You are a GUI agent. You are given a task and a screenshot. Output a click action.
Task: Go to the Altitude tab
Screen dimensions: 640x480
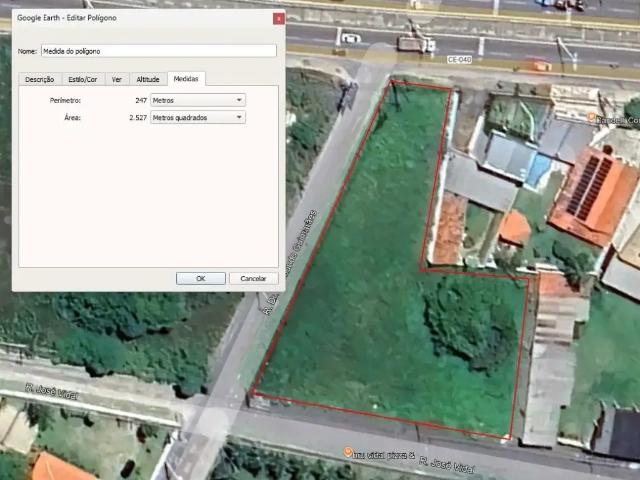[147, 79]
